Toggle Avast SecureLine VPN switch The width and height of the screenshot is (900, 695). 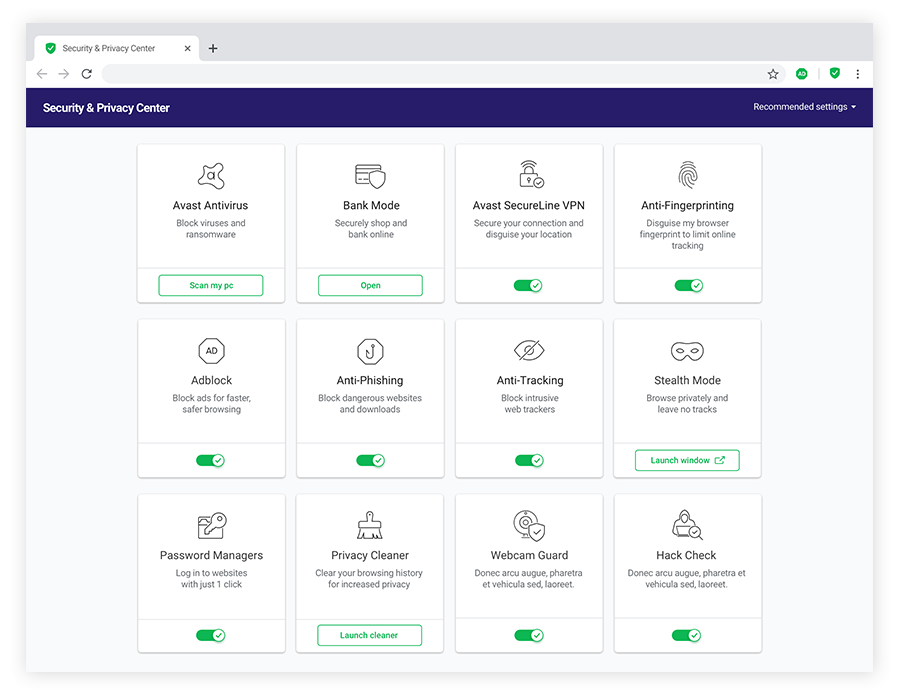pyautogui.click(x=528, y=285)
